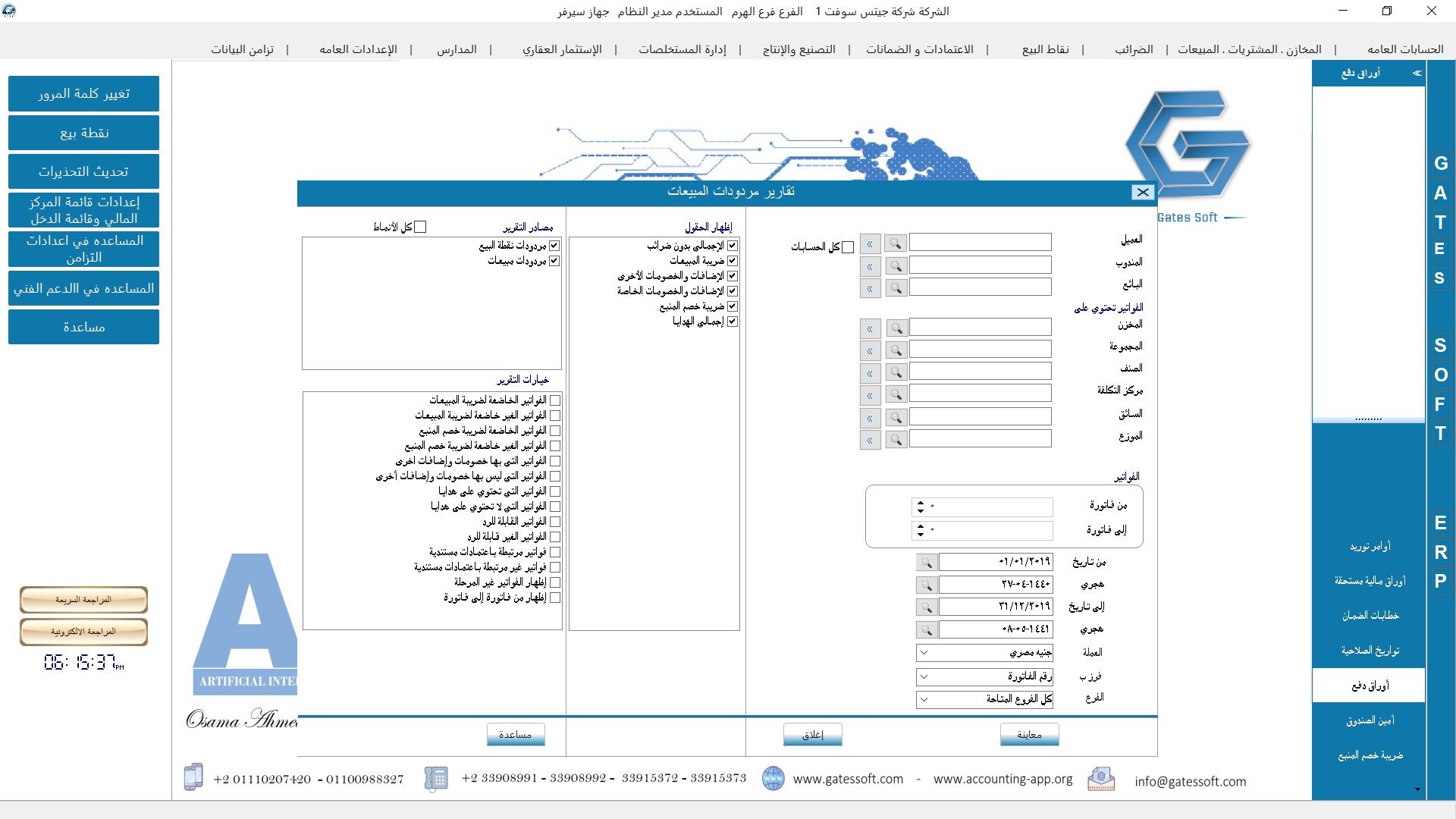1456x819 pixels.
Task: Check the كل الحسابات checkbox
Action: coord(848,247)
